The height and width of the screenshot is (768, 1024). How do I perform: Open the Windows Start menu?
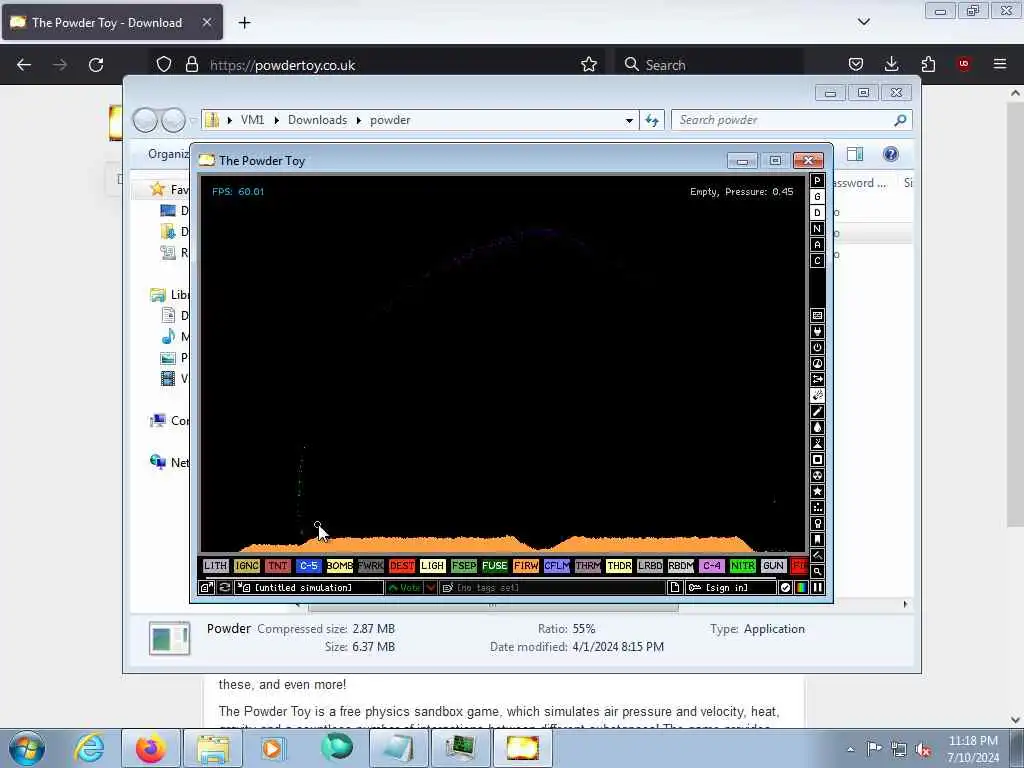click(x=27, y=748)
